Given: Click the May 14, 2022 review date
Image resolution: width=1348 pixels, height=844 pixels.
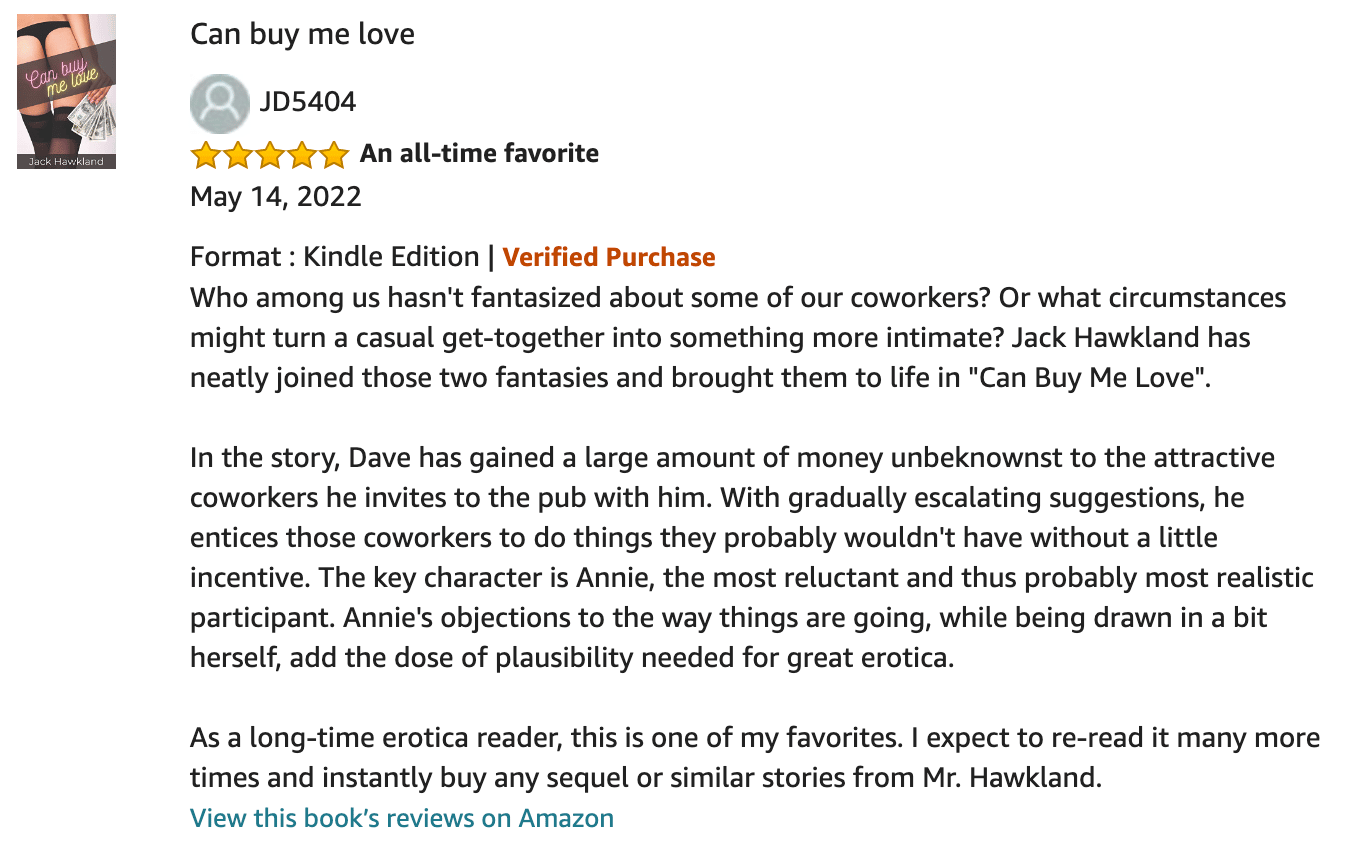Looking at the screenshot, I should point(276,196).
